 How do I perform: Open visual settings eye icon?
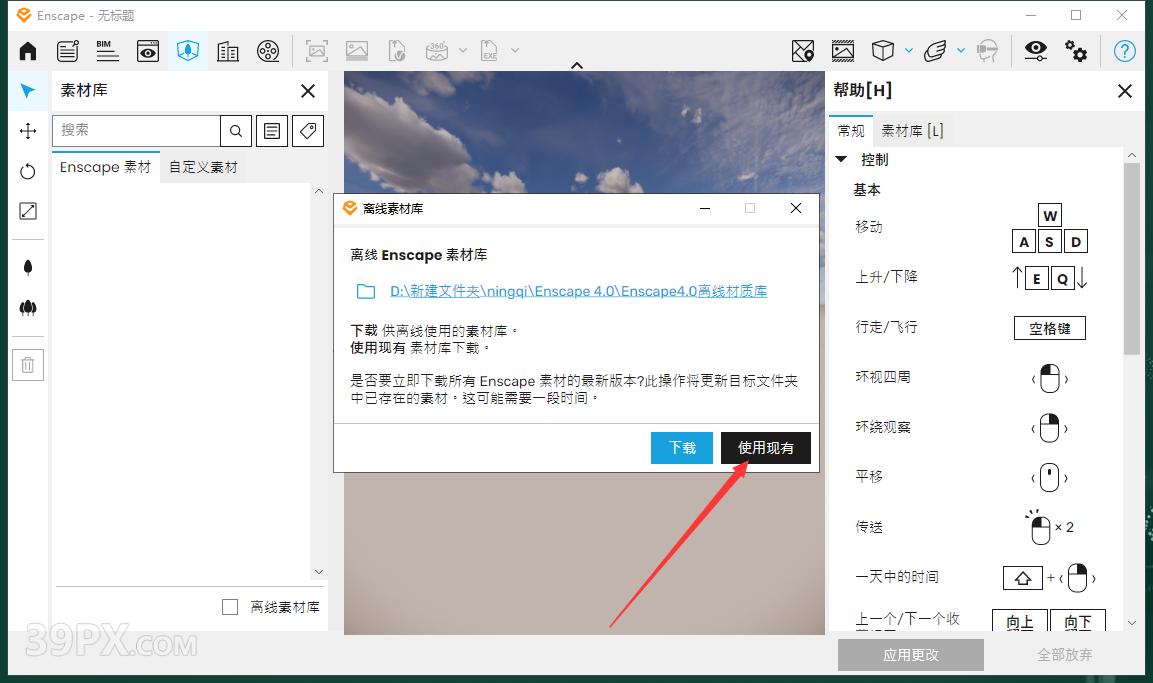point(1035,51)
